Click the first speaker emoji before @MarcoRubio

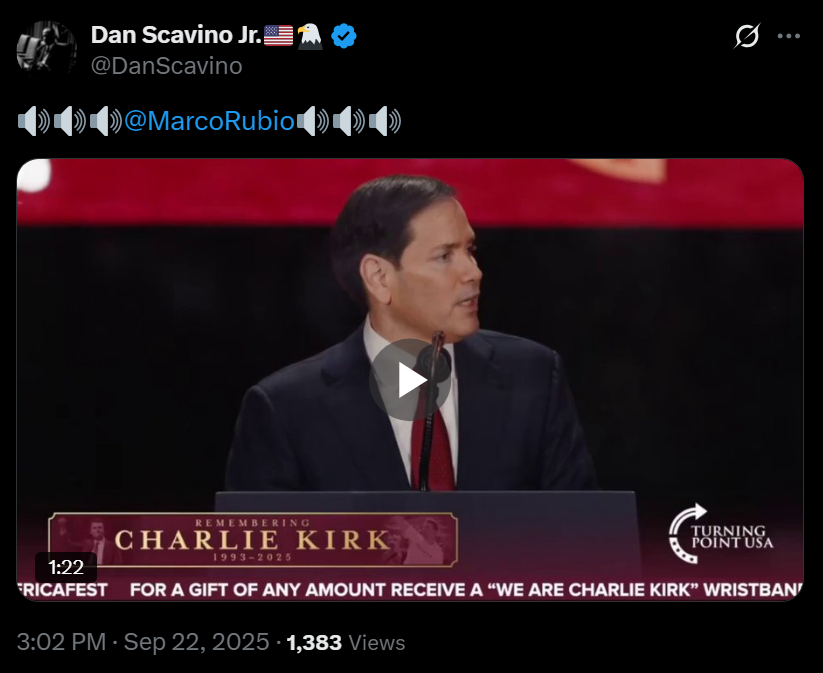tap(34, 121)
